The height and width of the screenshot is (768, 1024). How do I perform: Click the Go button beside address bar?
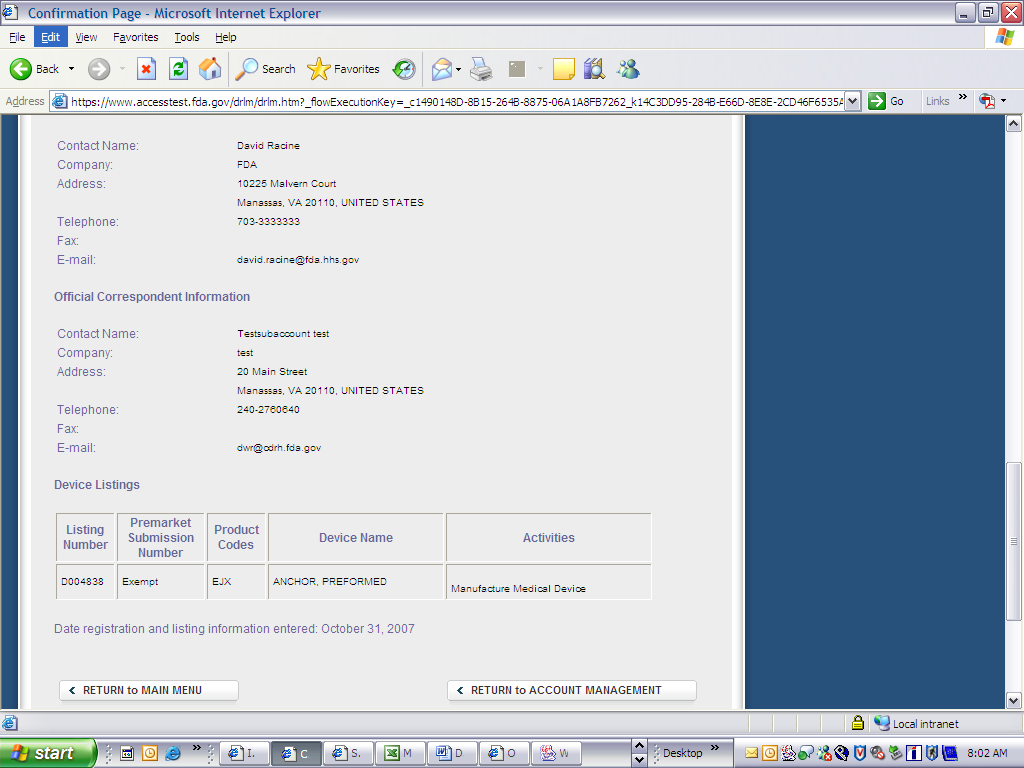[x=887, y=101]
